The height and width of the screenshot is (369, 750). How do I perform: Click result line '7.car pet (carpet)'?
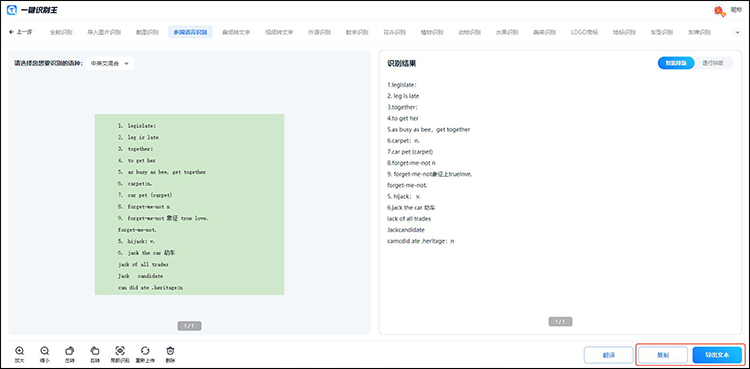click(x=410, y=152)
